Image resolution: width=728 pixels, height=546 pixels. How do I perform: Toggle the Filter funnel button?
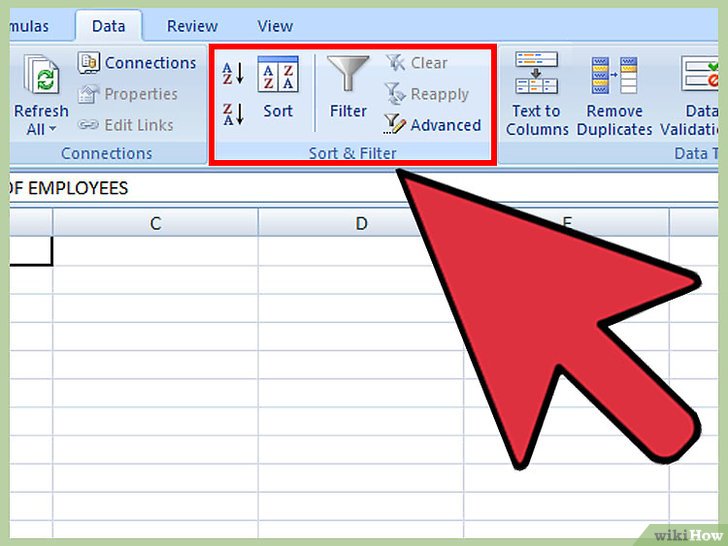click(x=348, y=87)
